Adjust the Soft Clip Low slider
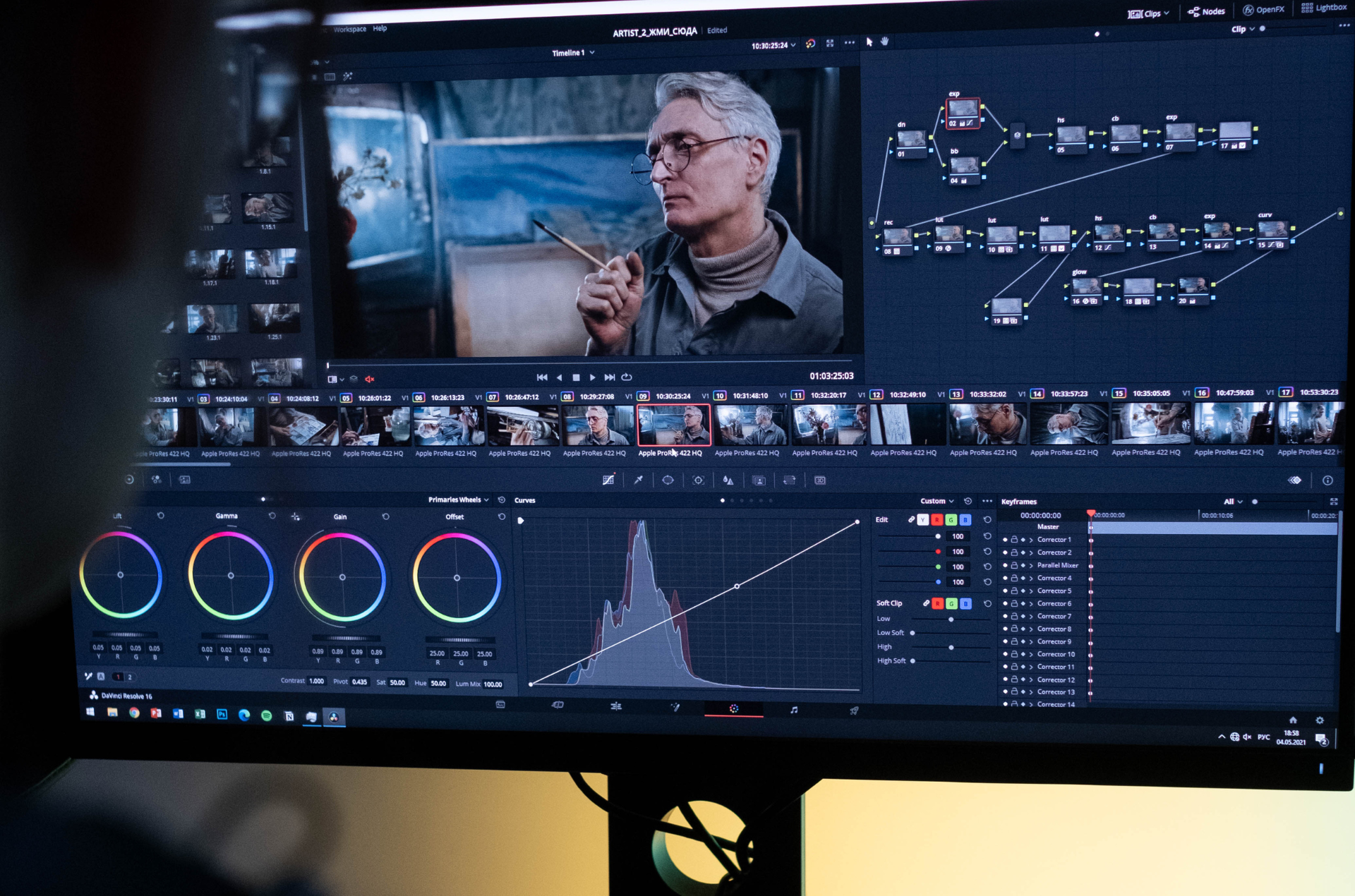This screenshot has height=896, width=1355. coord(951,619)
